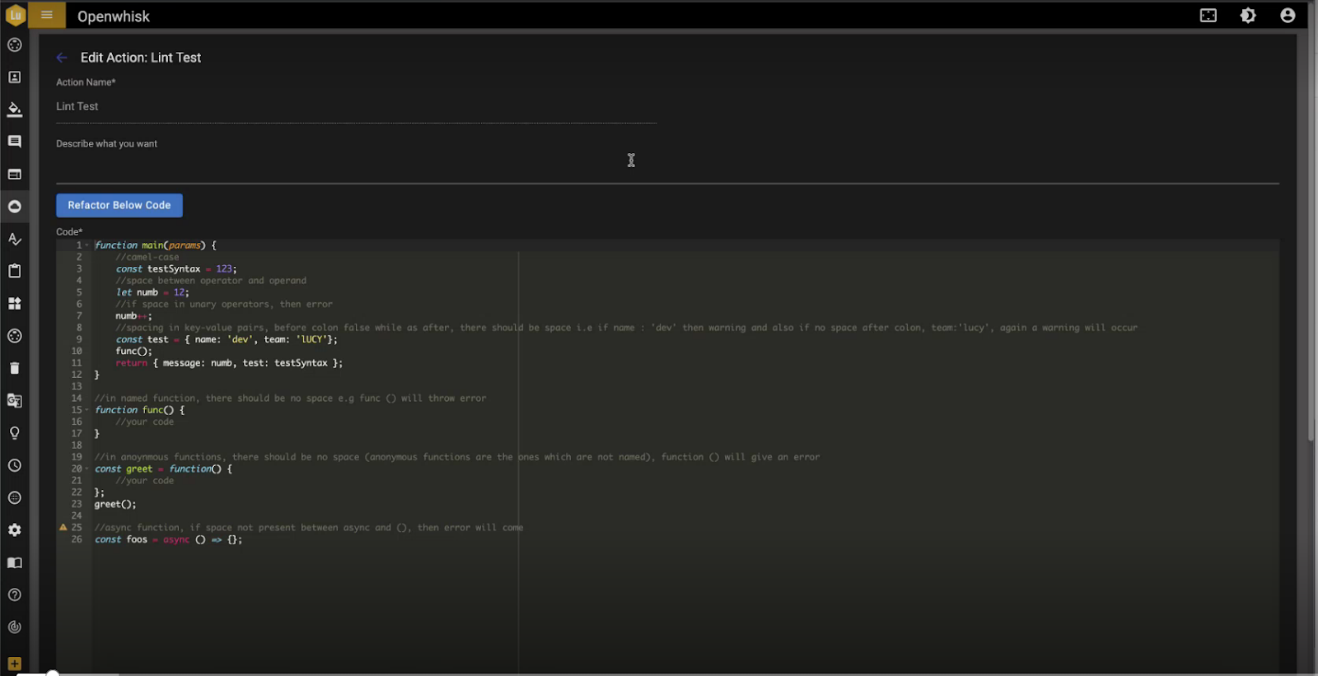
Task: Click the page vertical scrollbar
Action: pos(1311,240)
